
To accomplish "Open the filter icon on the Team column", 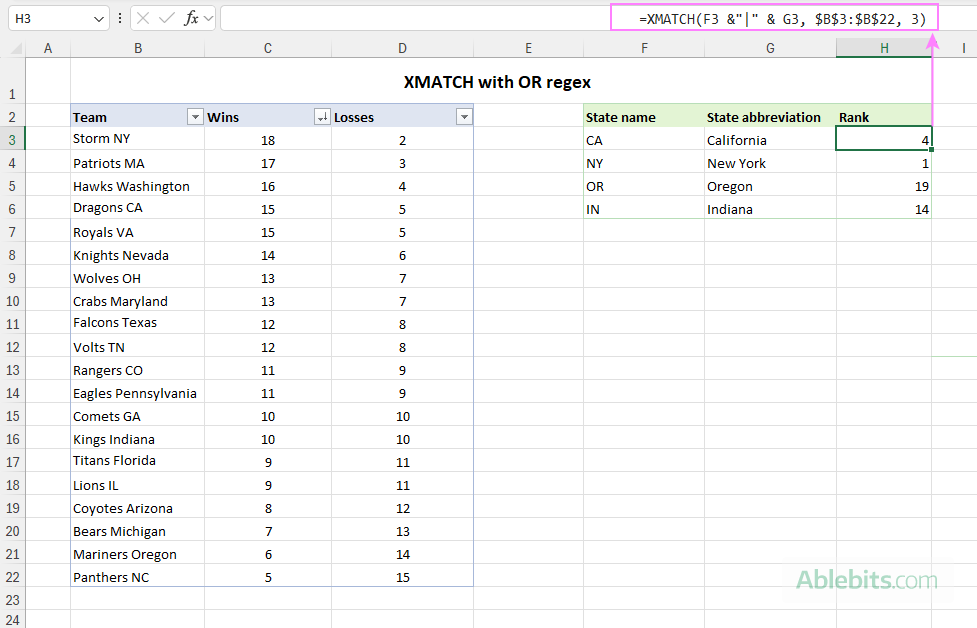I will [x=194, y=116].
